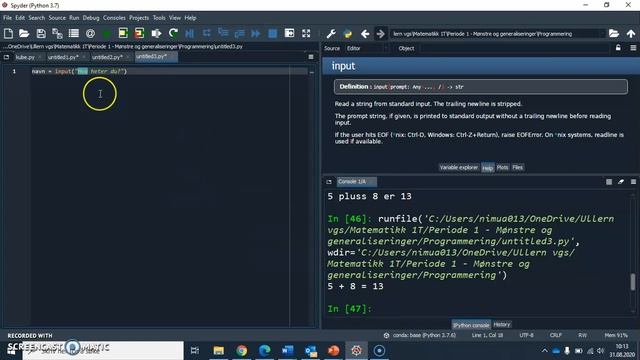Select the Console 1/A tab
The width and height of the screenshot is (640, 360).
point(356,182)
